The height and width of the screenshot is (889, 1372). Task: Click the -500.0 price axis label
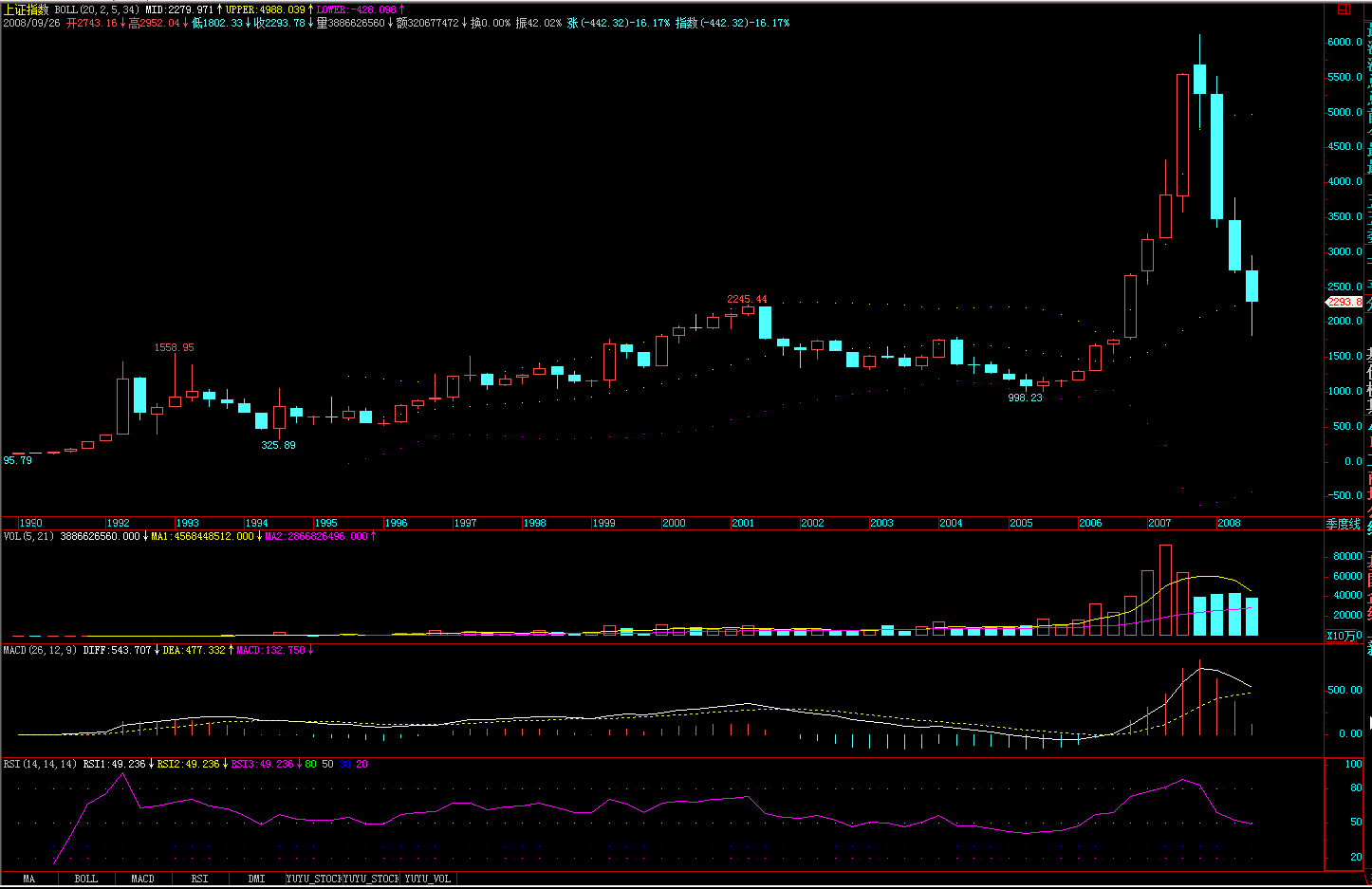click(1344, 495)
